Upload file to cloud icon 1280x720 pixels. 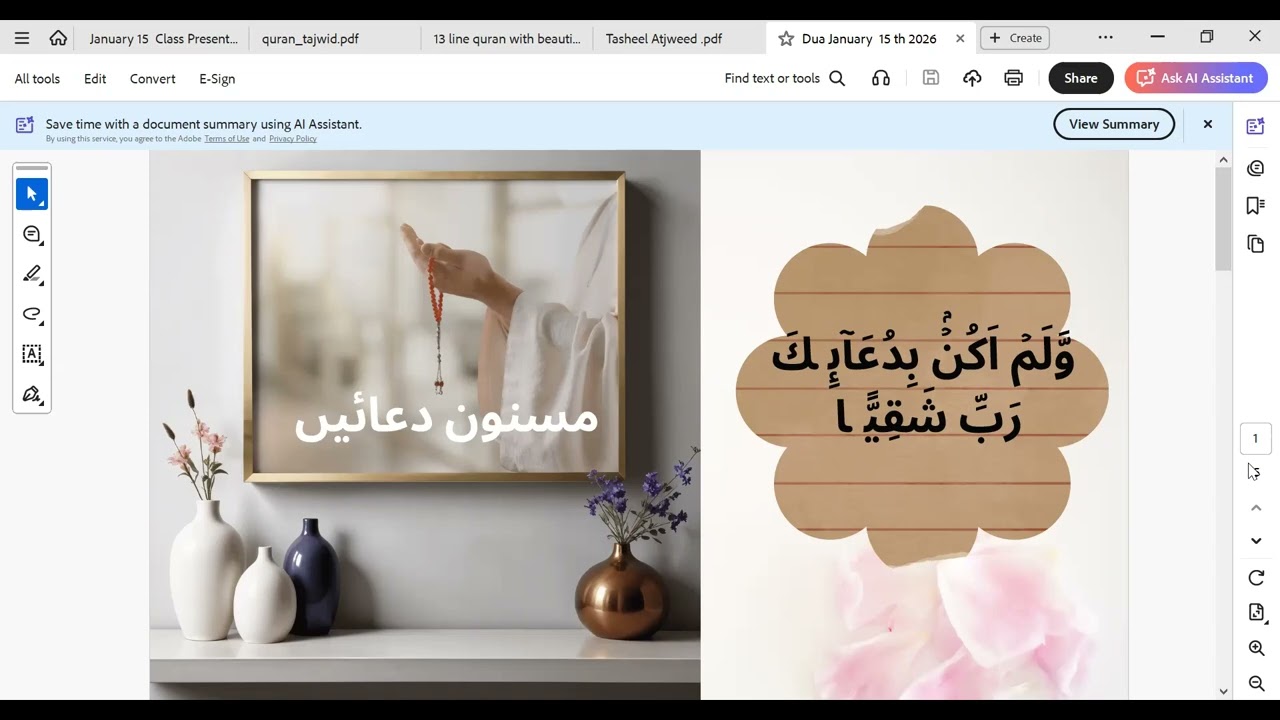tap(972, 78)
